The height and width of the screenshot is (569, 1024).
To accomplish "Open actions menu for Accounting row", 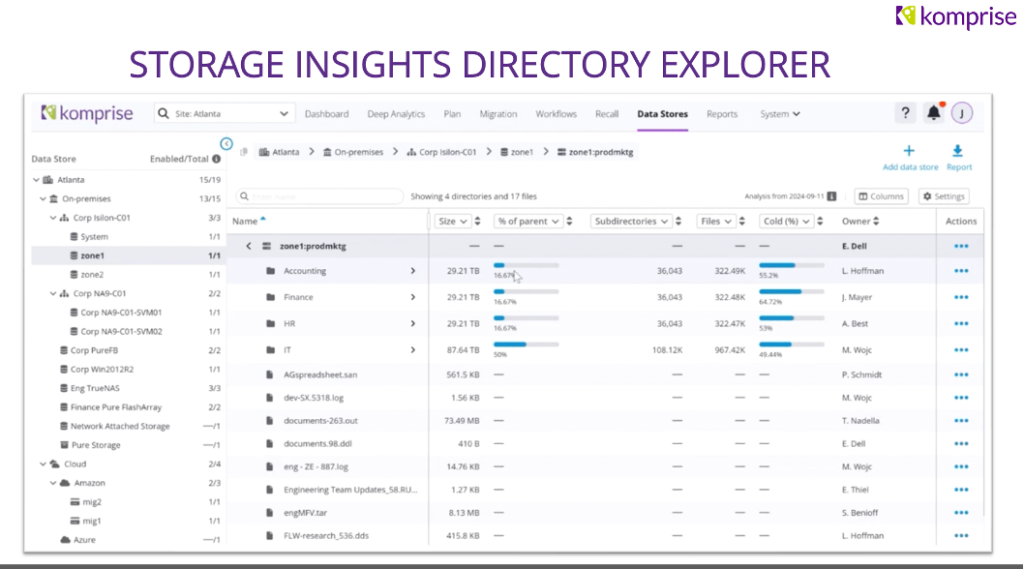I will tap(961, 271).
